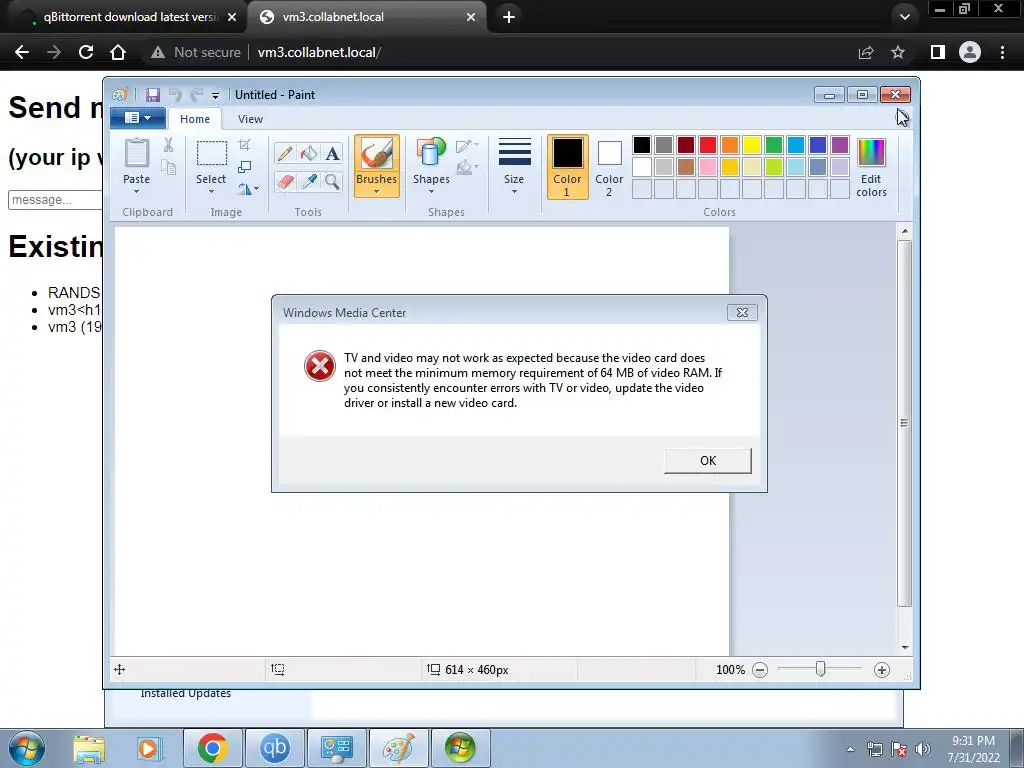Pick the green color swatch
1024x768 pixels.
coord(774,145)
